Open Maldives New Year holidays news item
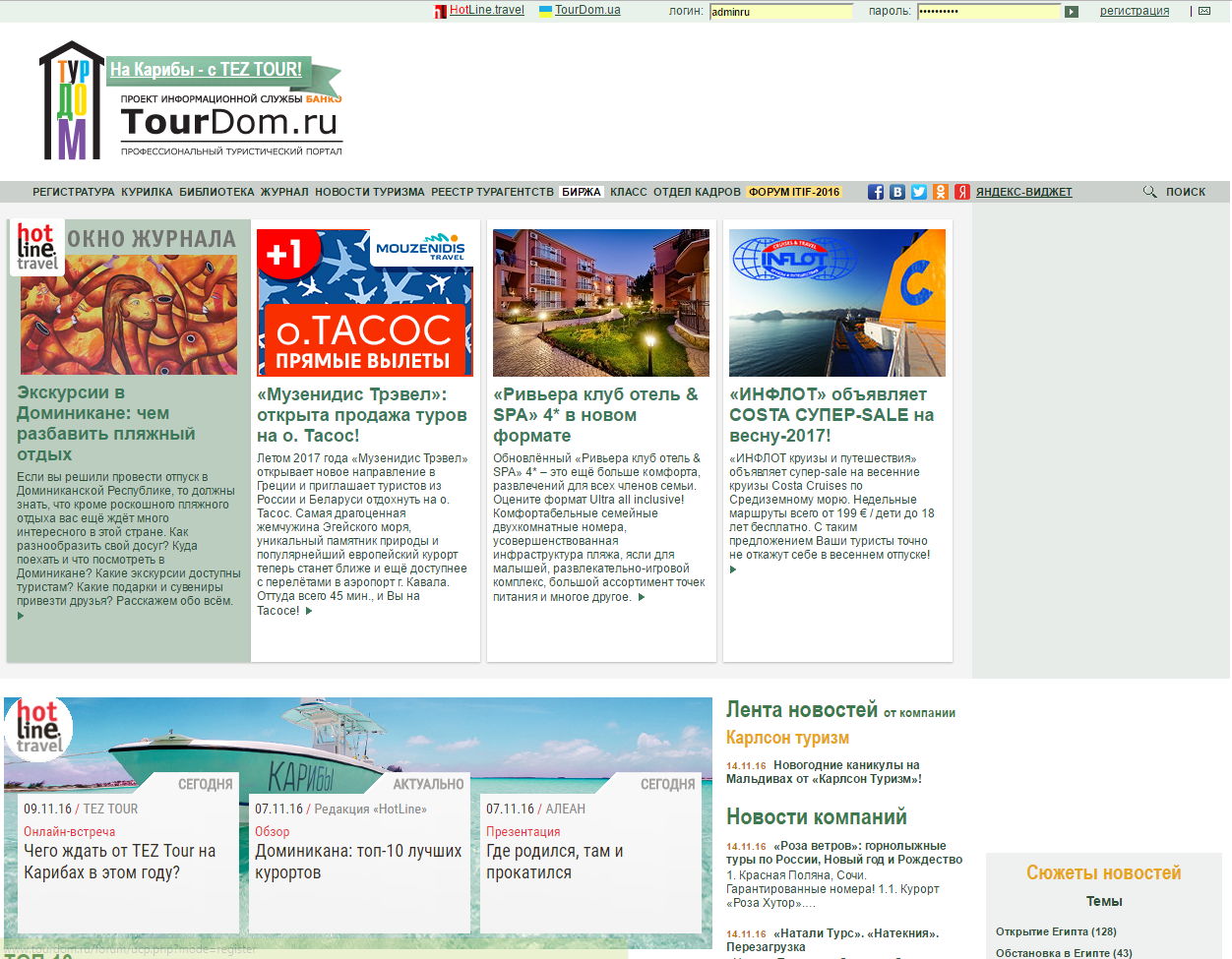Screen dimensions: 1232x959 point(824,772)
